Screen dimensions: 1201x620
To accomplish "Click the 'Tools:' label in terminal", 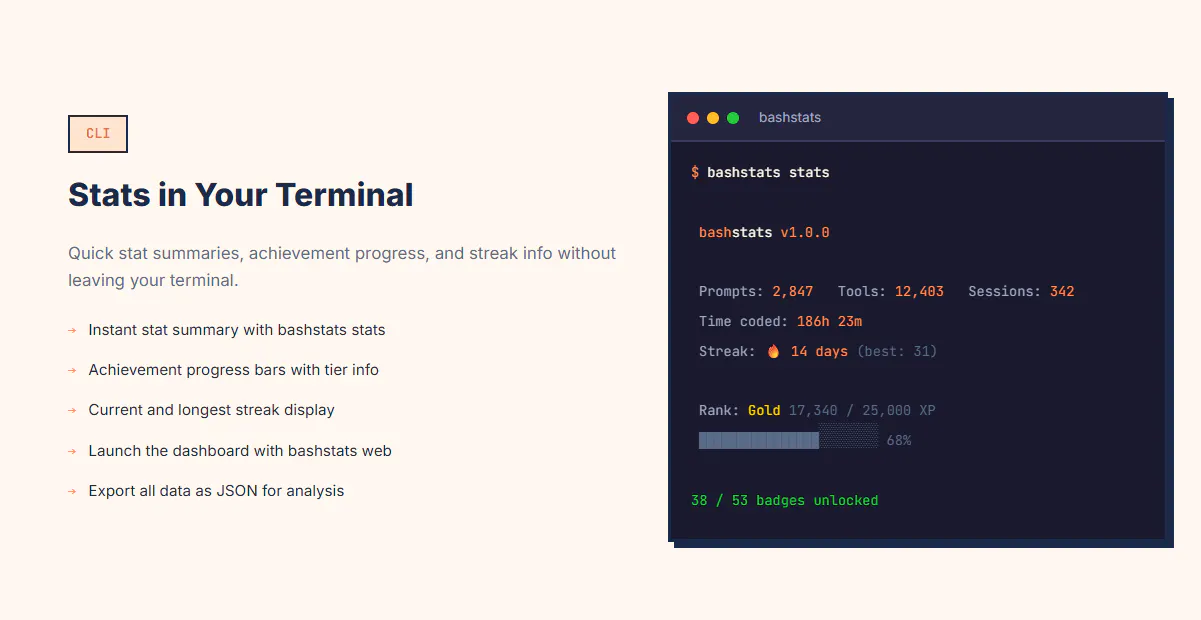I will pos(862,291).
